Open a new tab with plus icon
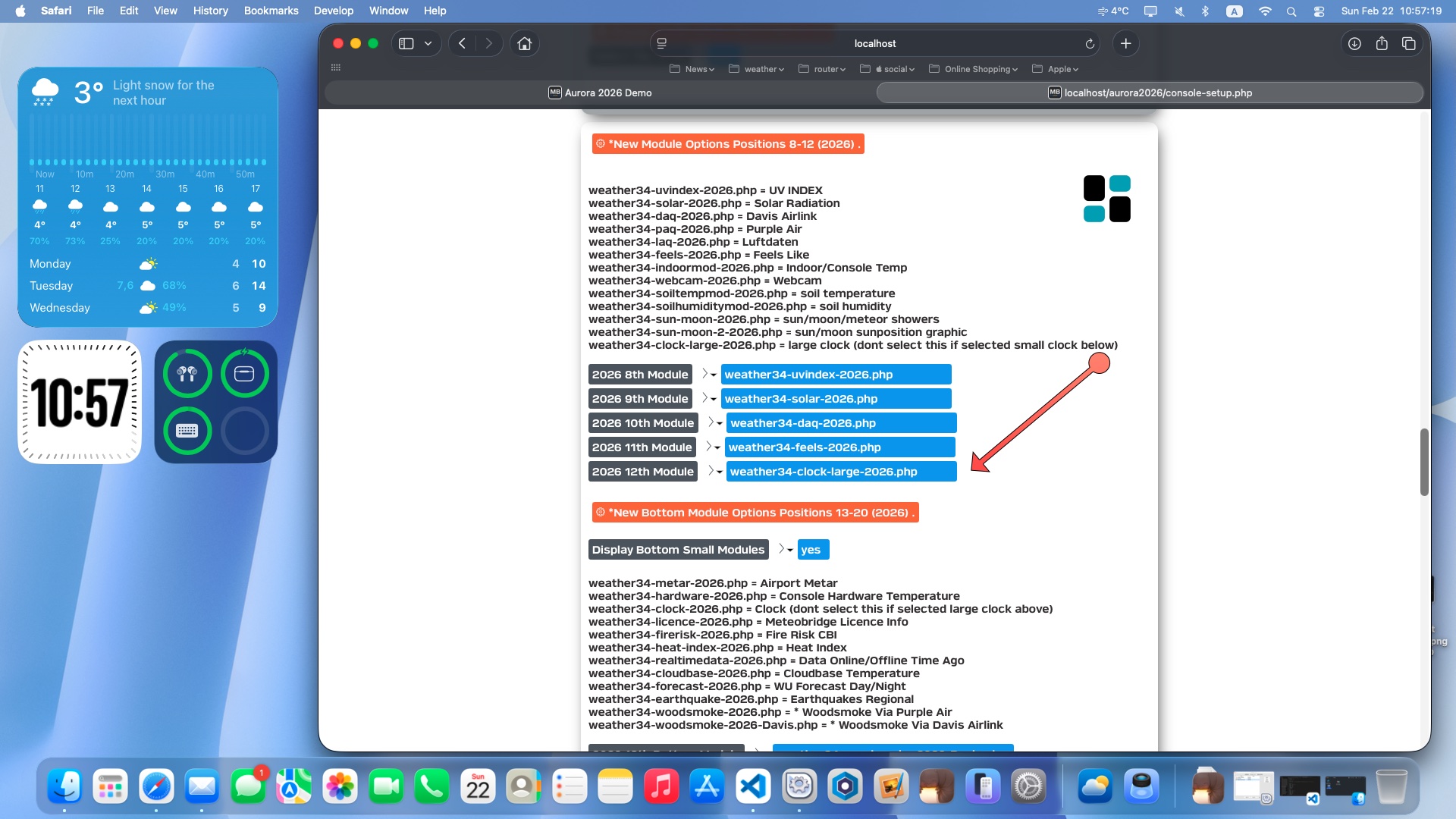The width and height of the screenshot is (1456, 819). point(1125,43)
